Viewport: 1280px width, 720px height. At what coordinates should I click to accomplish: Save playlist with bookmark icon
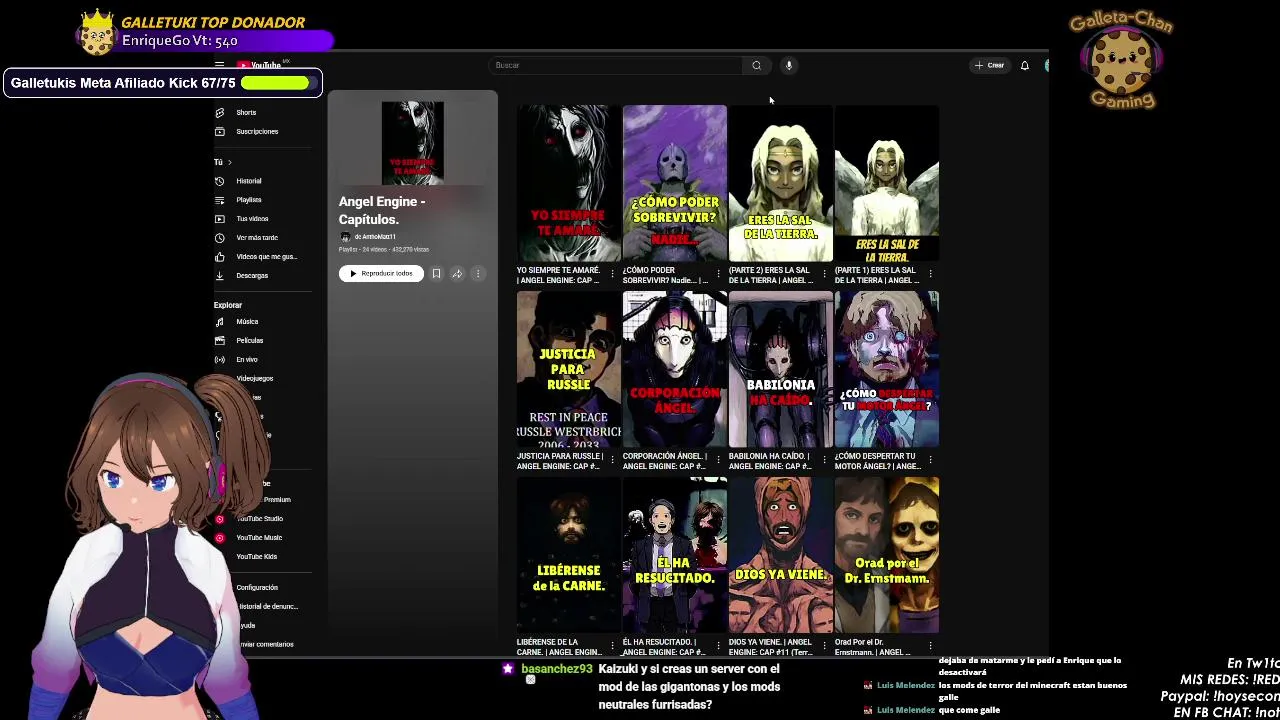click(436, 273)
